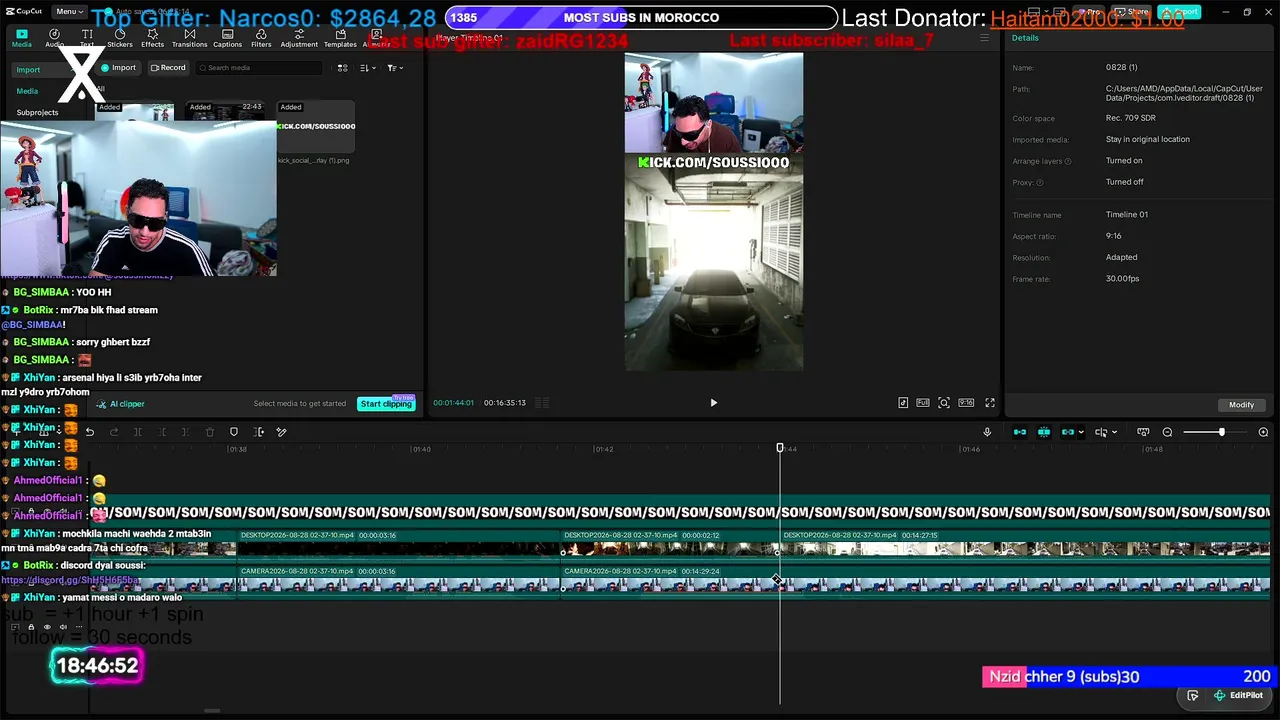Click the Start clipping button

pos(386,404)
